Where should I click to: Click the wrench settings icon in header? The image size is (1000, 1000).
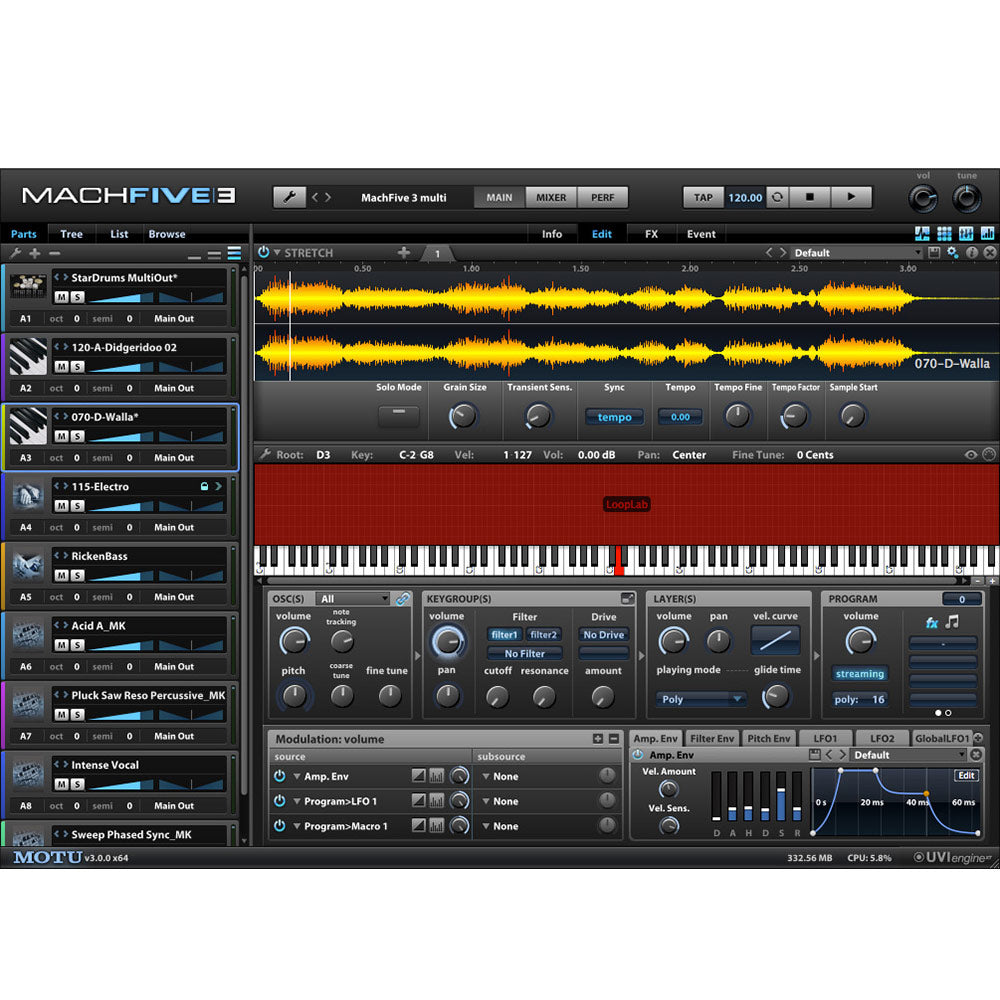tap(289, 197)
